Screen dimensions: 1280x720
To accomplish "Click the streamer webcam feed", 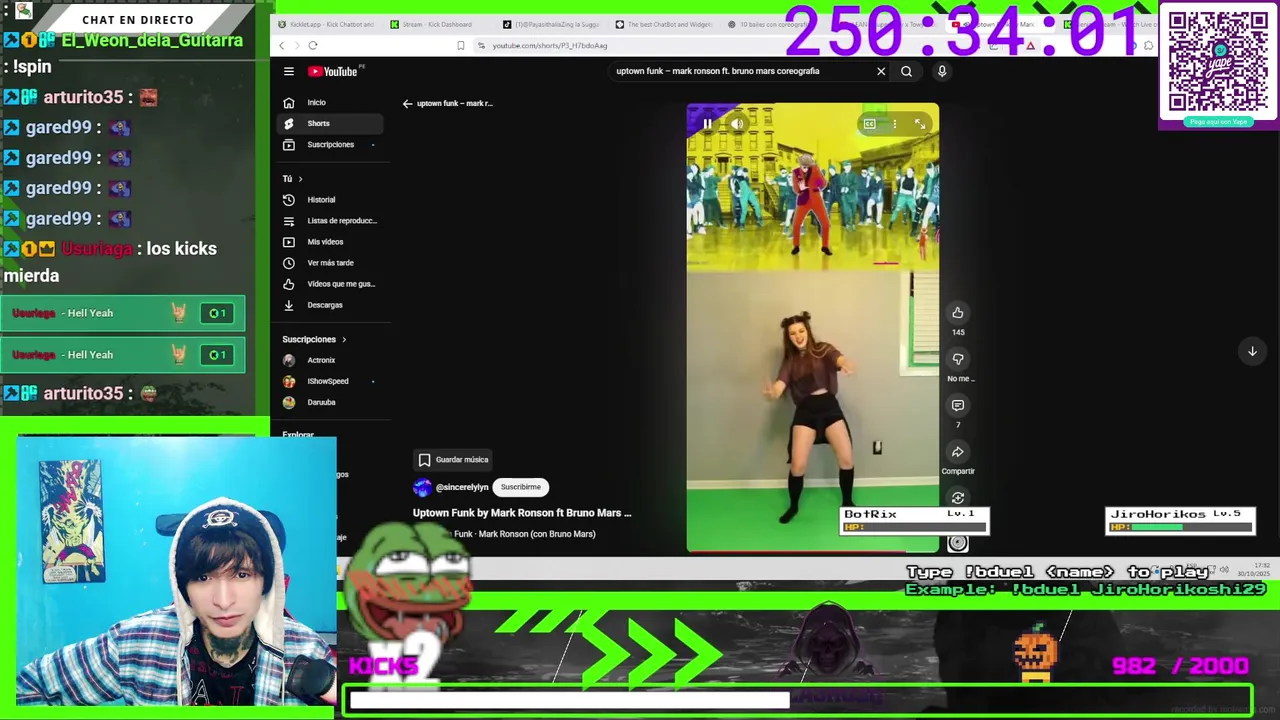I will click(176, 572).
